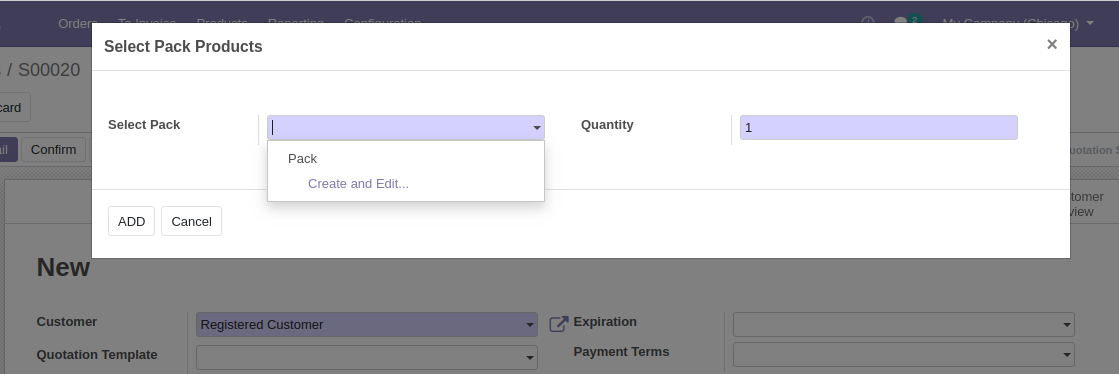Open the Expiration date dropdown
1119x374 pixels.
pos(903,325)
